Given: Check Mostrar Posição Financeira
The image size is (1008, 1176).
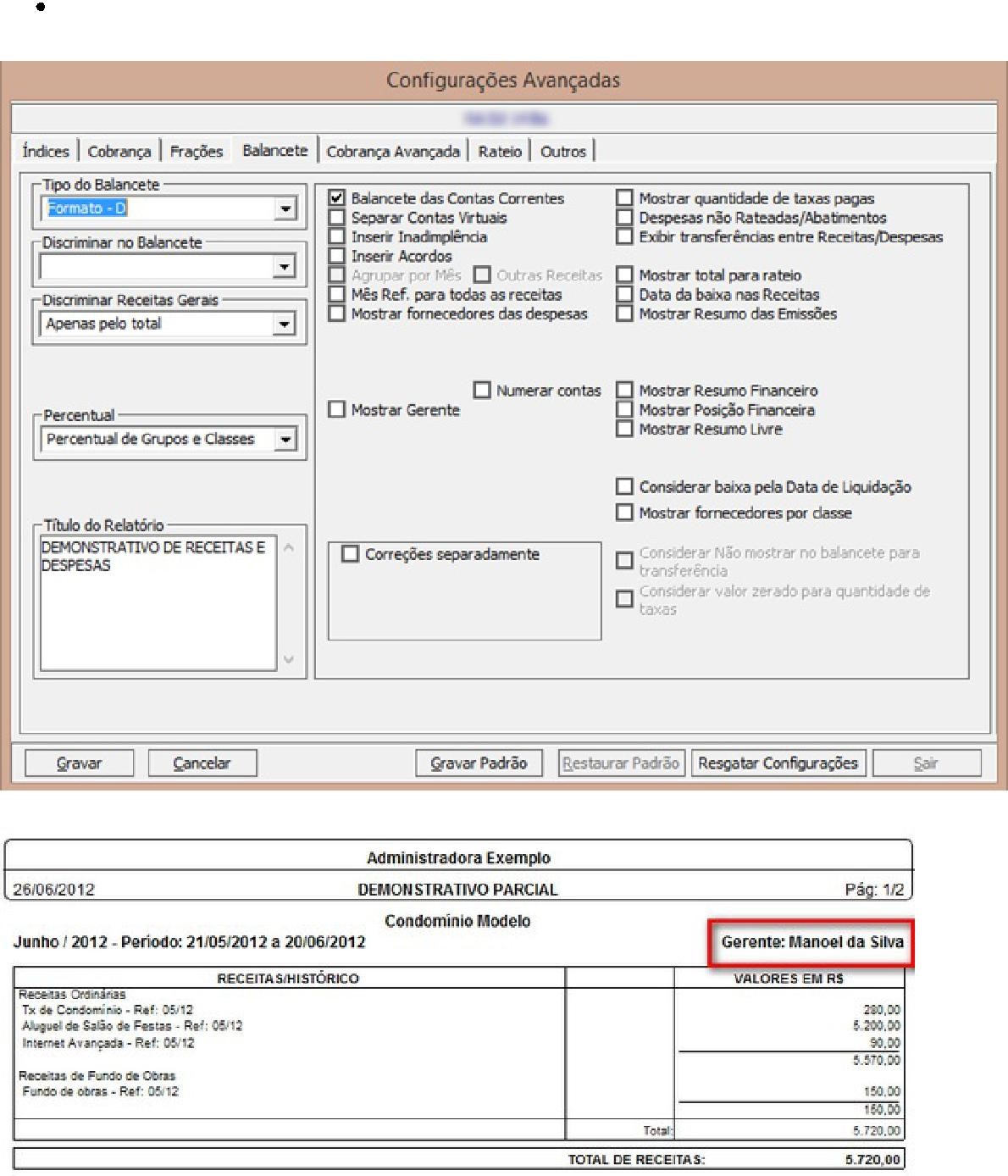Looking at the screenshot, I should coord(624,409).
